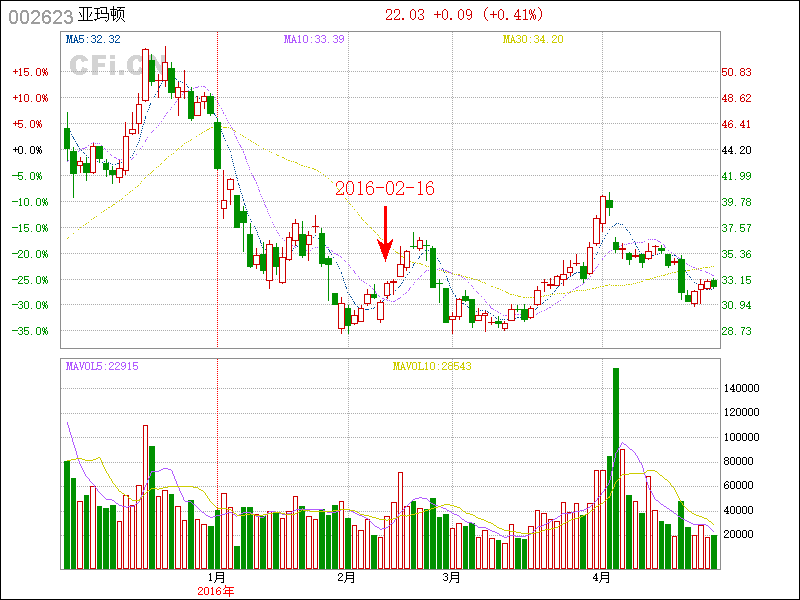Click the current price 22.03
The image size is (800, 600).
(x=405, y=15)
